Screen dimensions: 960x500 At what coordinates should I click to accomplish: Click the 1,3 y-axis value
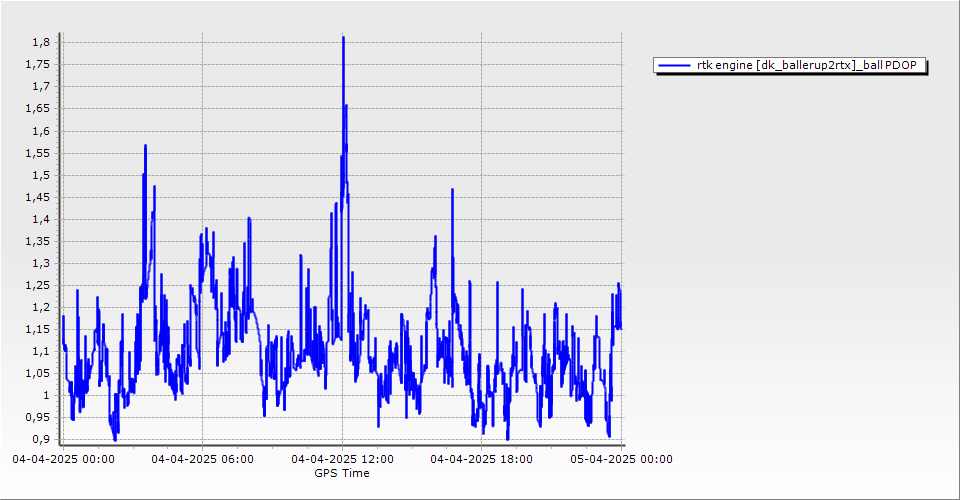pos(41,263)
